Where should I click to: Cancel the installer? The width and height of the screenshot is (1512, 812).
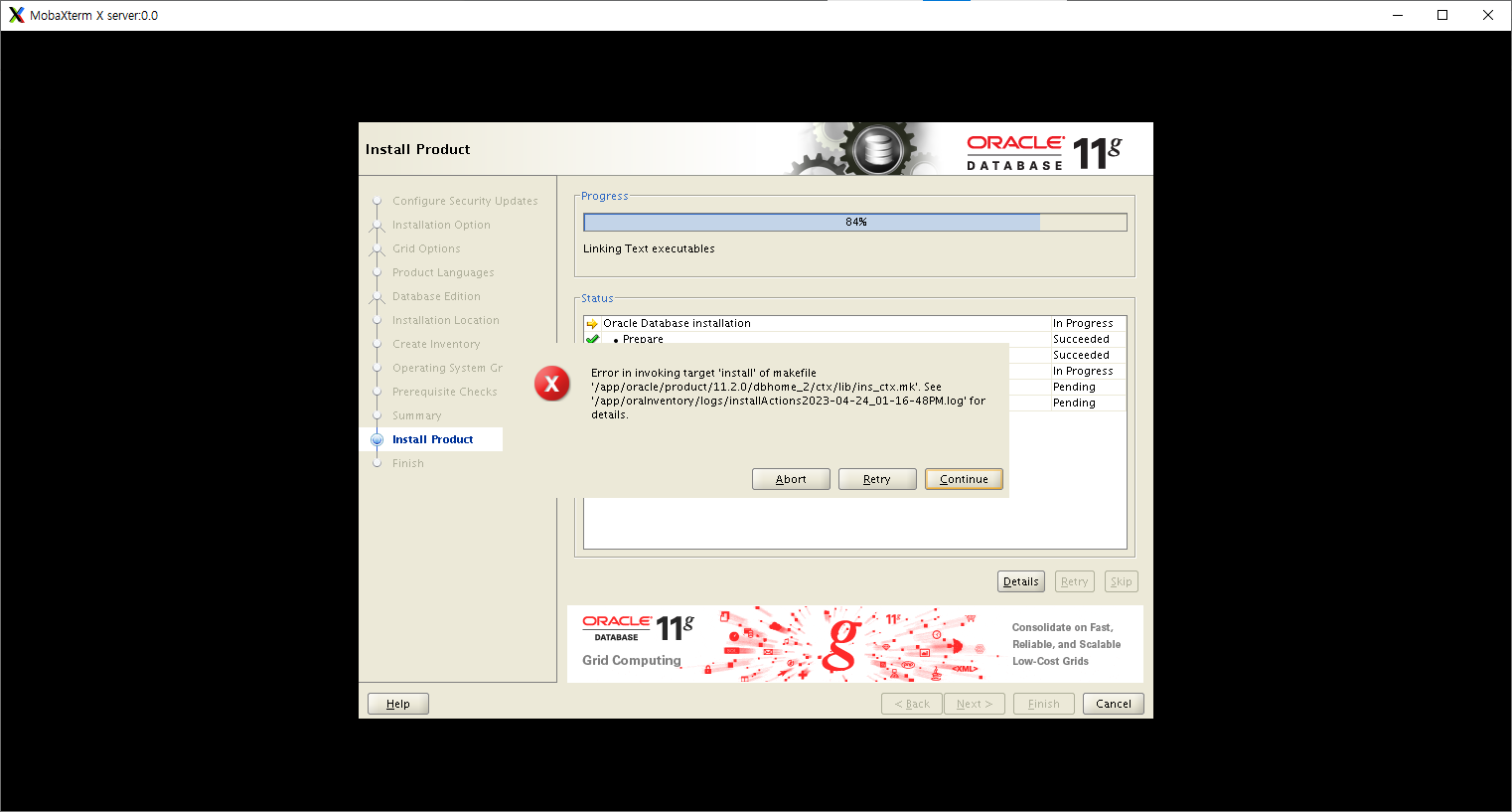coord(1114,704)
